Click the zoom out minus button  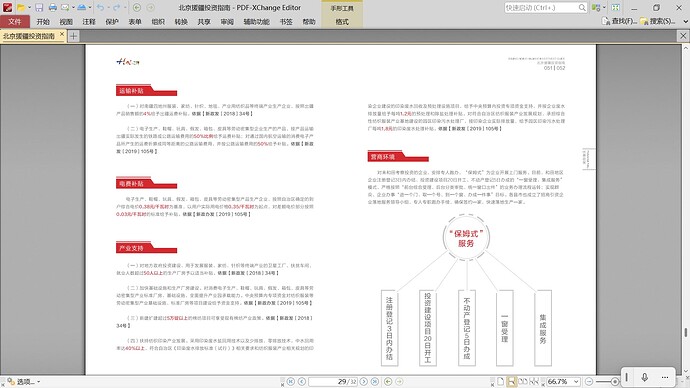pos(589,381)
